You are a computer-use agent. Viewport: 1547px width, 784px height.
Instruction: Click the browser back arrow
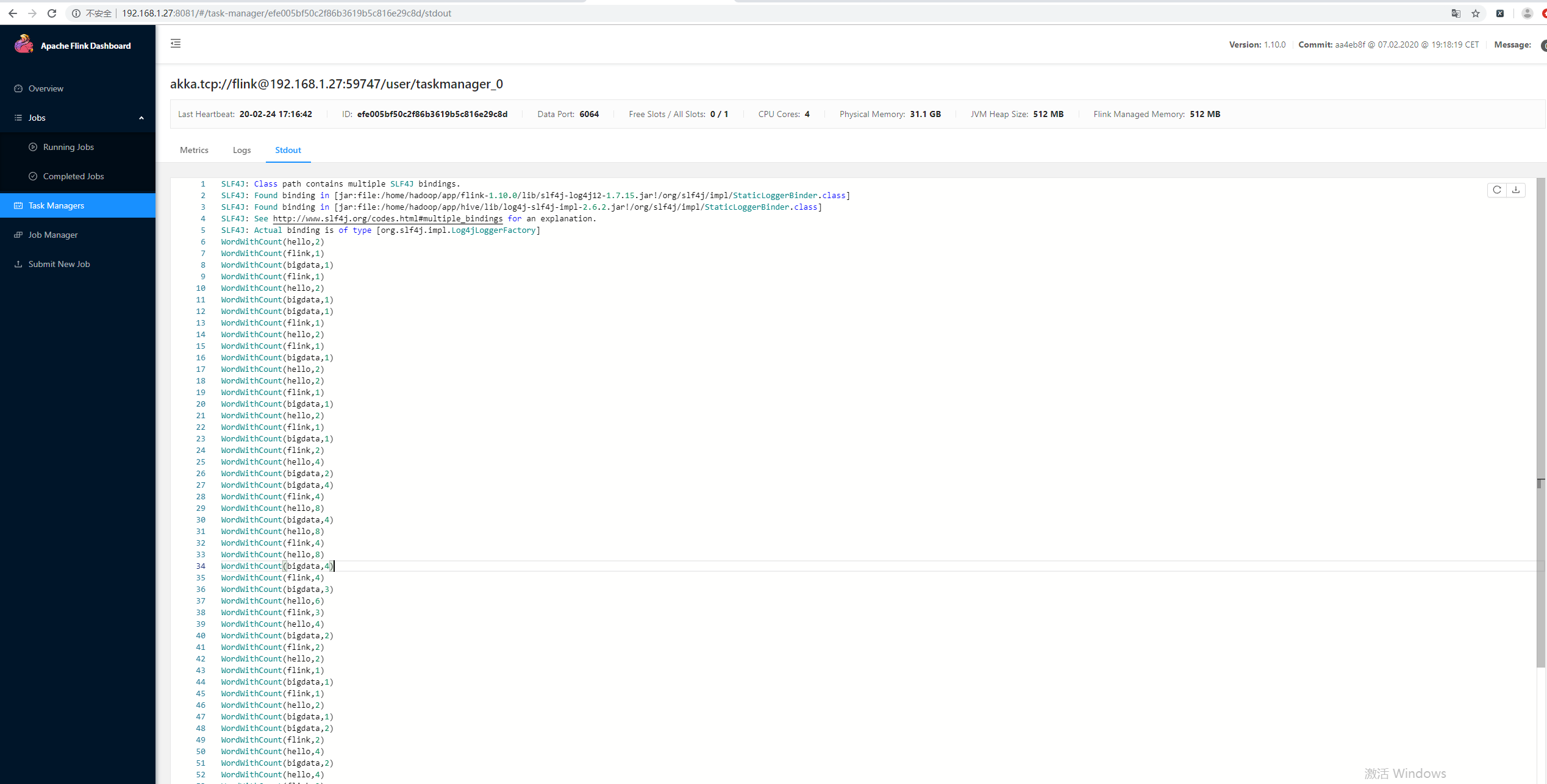[13, 13]
